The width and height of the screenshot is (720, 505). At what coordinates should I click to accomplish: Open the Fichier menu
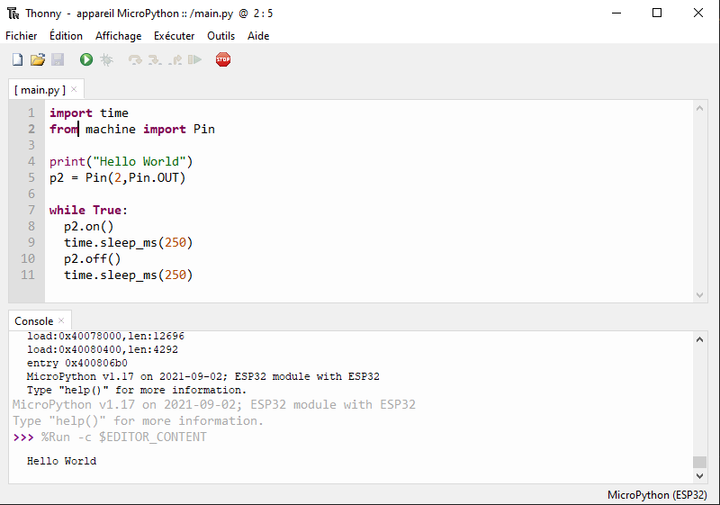click(21, 36)
